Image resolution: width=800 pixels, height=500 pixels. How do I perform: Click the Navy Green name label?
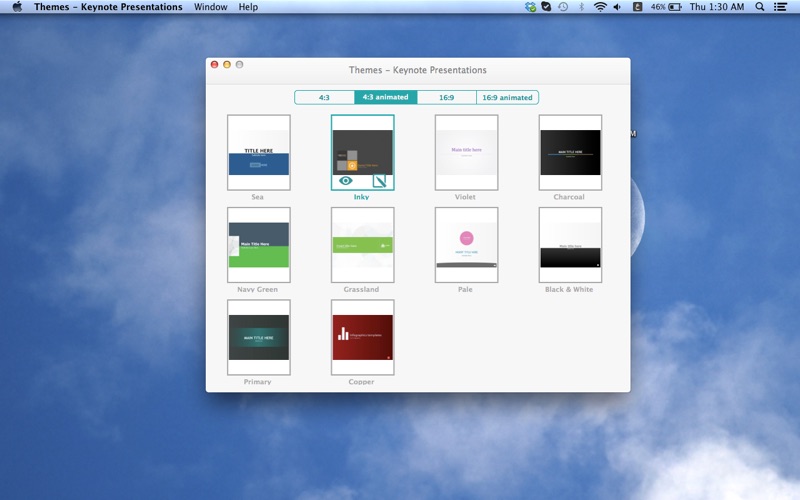coord(258,289)
